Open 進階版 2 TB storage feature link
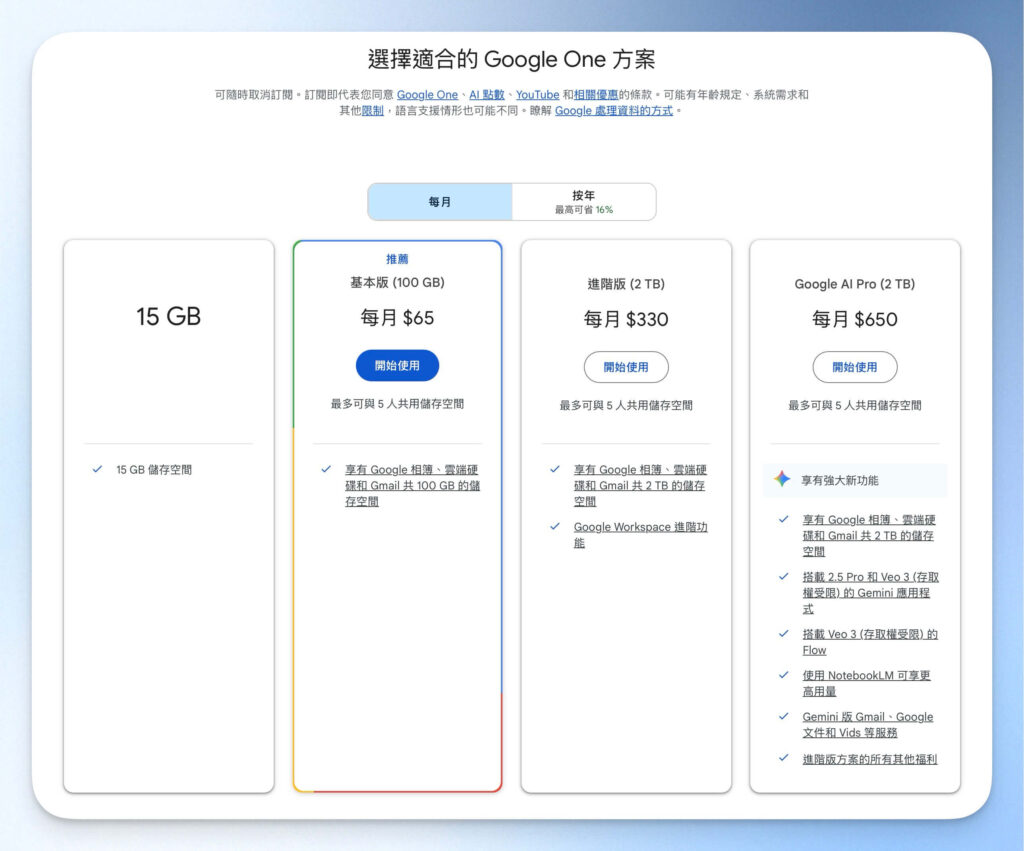Image resolution: width=1024 pixels, height=851 pixels. click(x=640, y=485)
